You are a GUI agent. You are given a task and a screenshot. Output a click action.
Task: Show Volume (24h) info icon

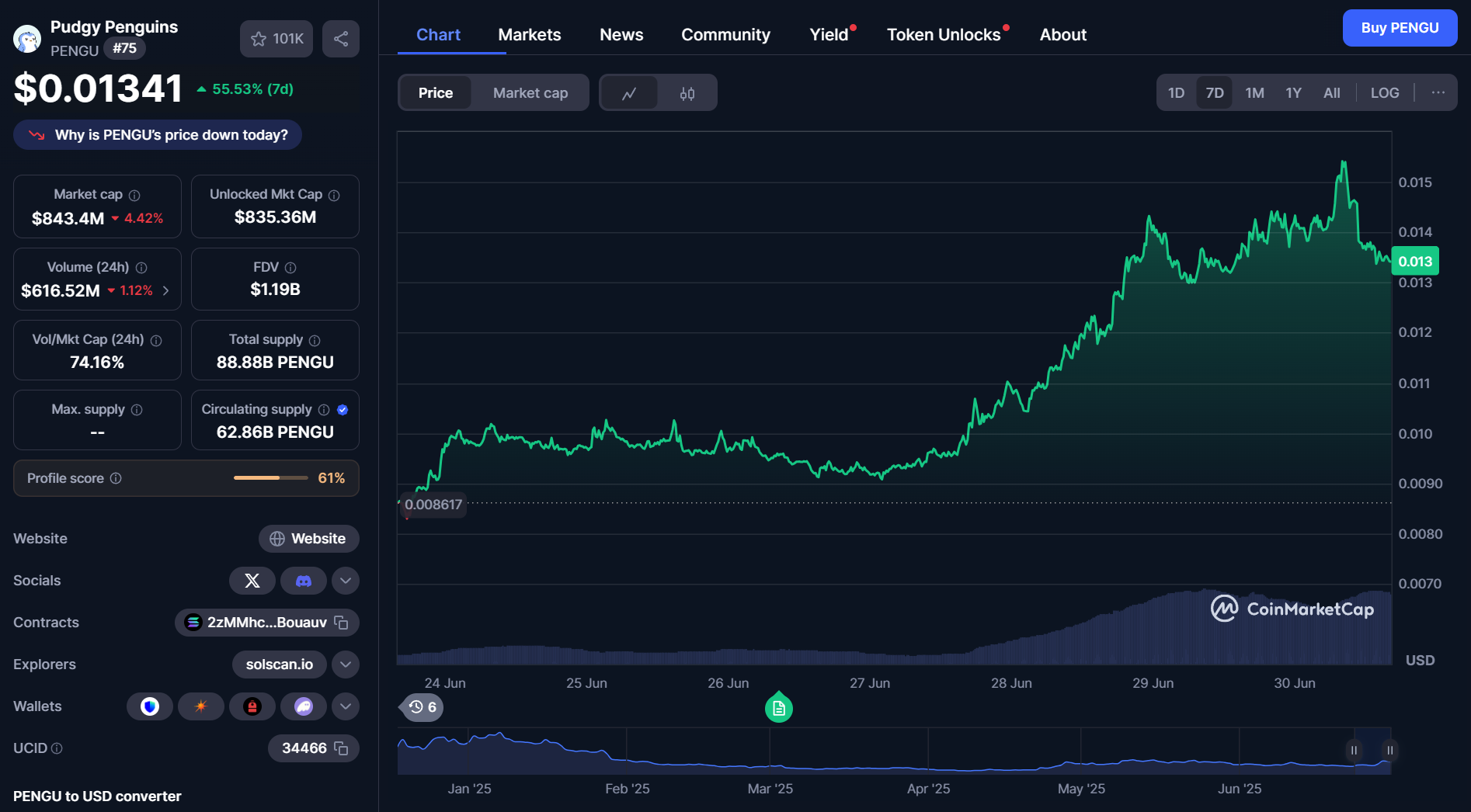point(141,268)
